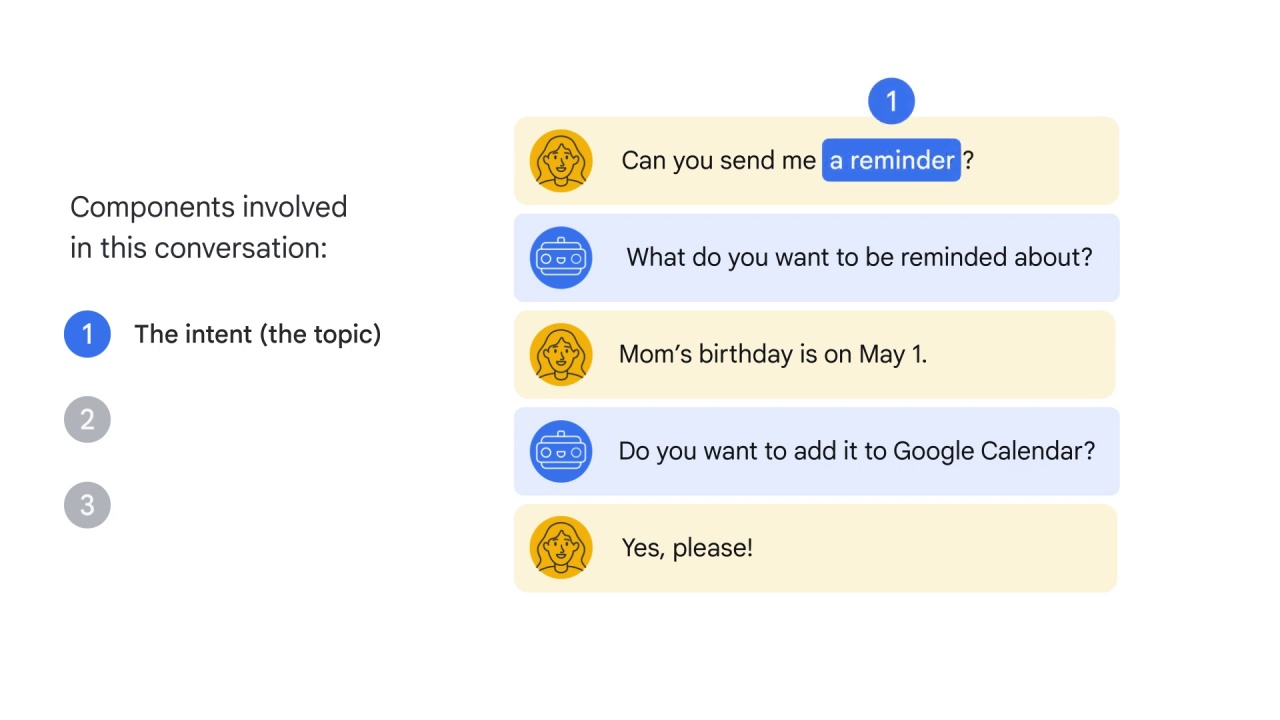This screenshot has width=1280, height=720.
Task: Click the gray number 3 circle
Action: tap(87, 505)
